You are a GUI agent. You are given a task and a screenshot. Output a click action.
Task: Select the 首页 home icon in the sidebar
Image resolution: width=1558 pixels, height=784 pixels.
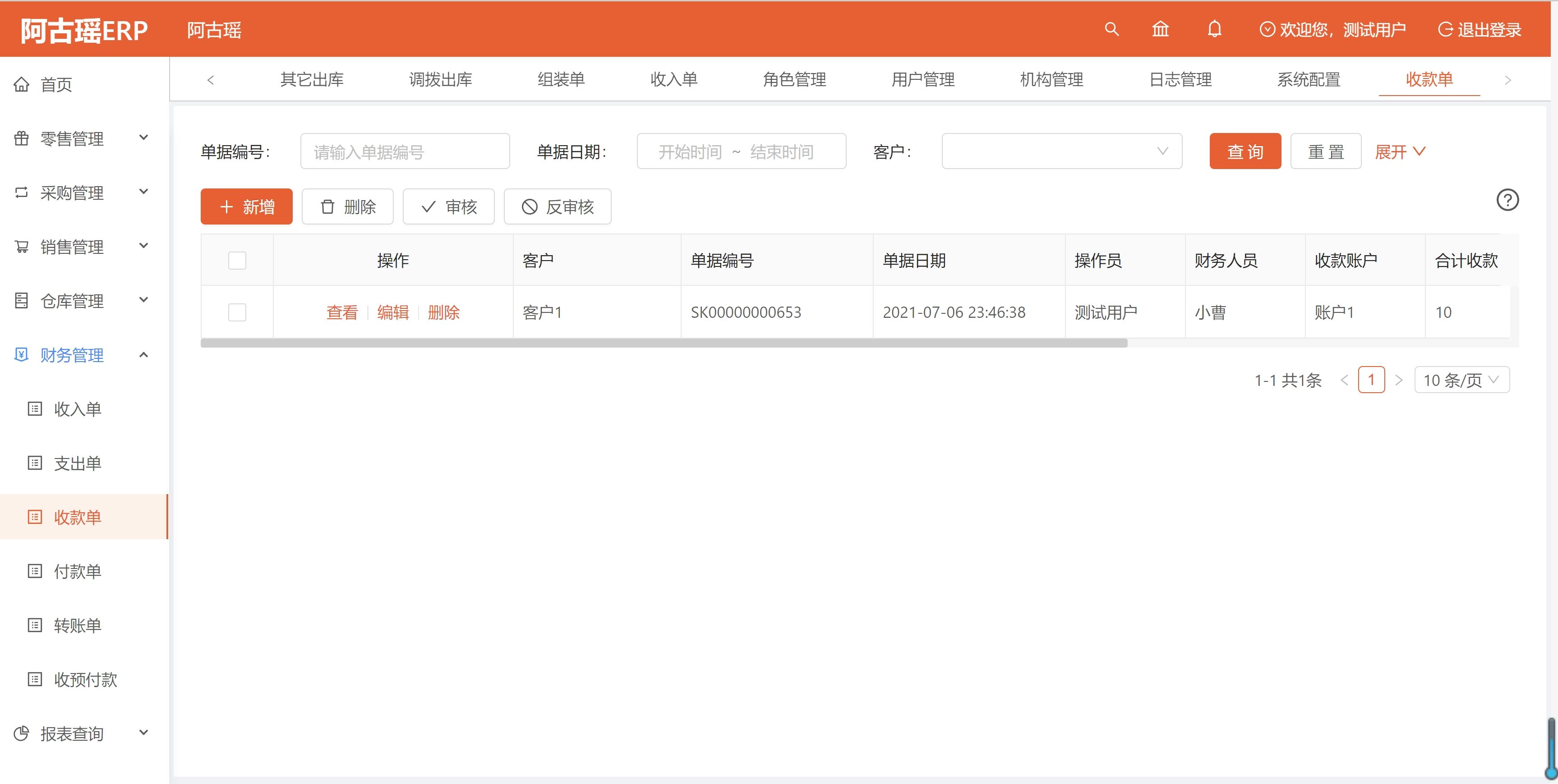click(22, 84)
